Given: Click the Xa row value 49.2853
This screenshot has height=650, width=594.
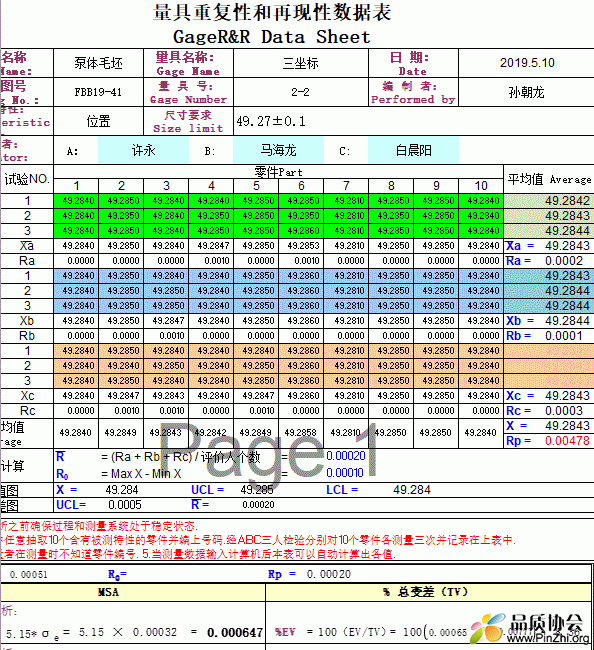Looking at the screenshot, I should (x=303, y=246).
